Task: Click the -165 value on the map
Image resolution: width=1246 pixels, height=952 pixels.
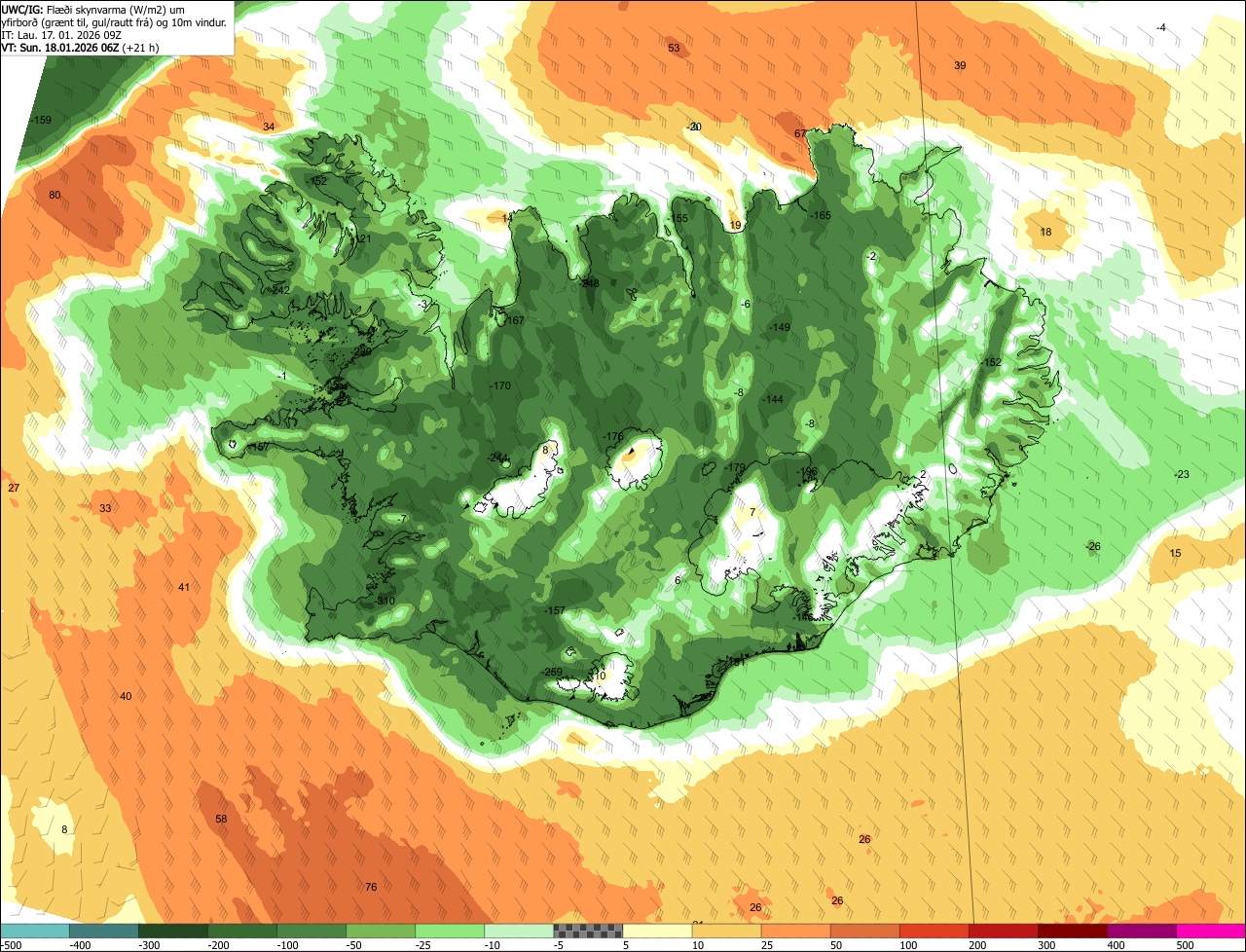Action: point(821,215)
